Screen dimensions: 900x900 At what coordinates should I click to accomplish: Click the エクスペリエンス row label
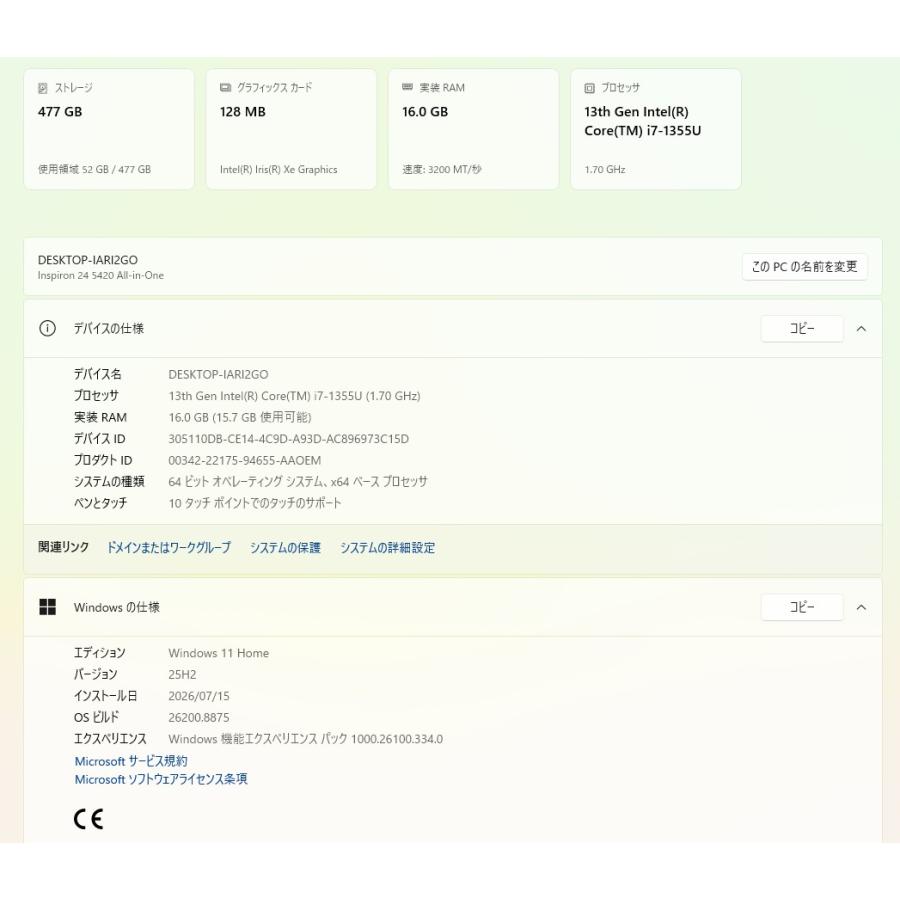pos(110,739)
